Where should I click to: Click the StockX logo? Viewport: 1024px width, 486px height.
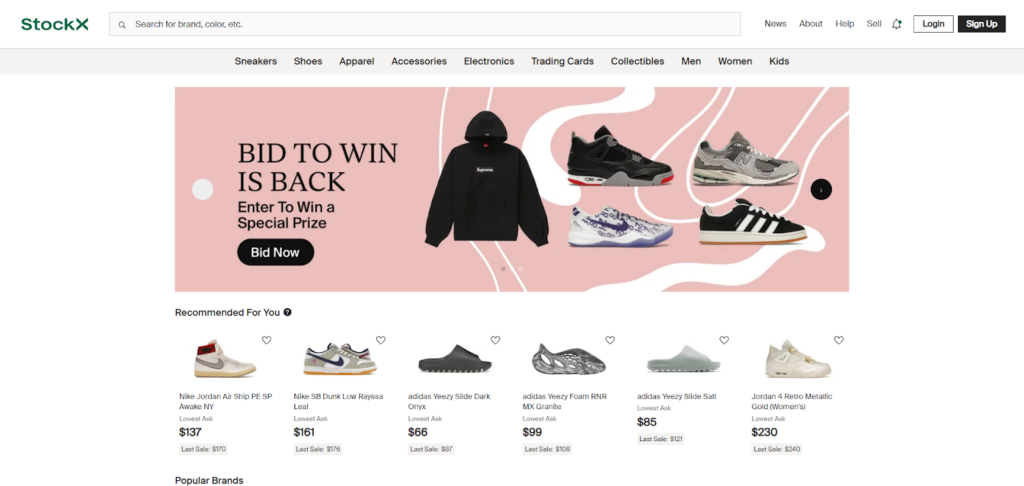click(x=55, y=24)
